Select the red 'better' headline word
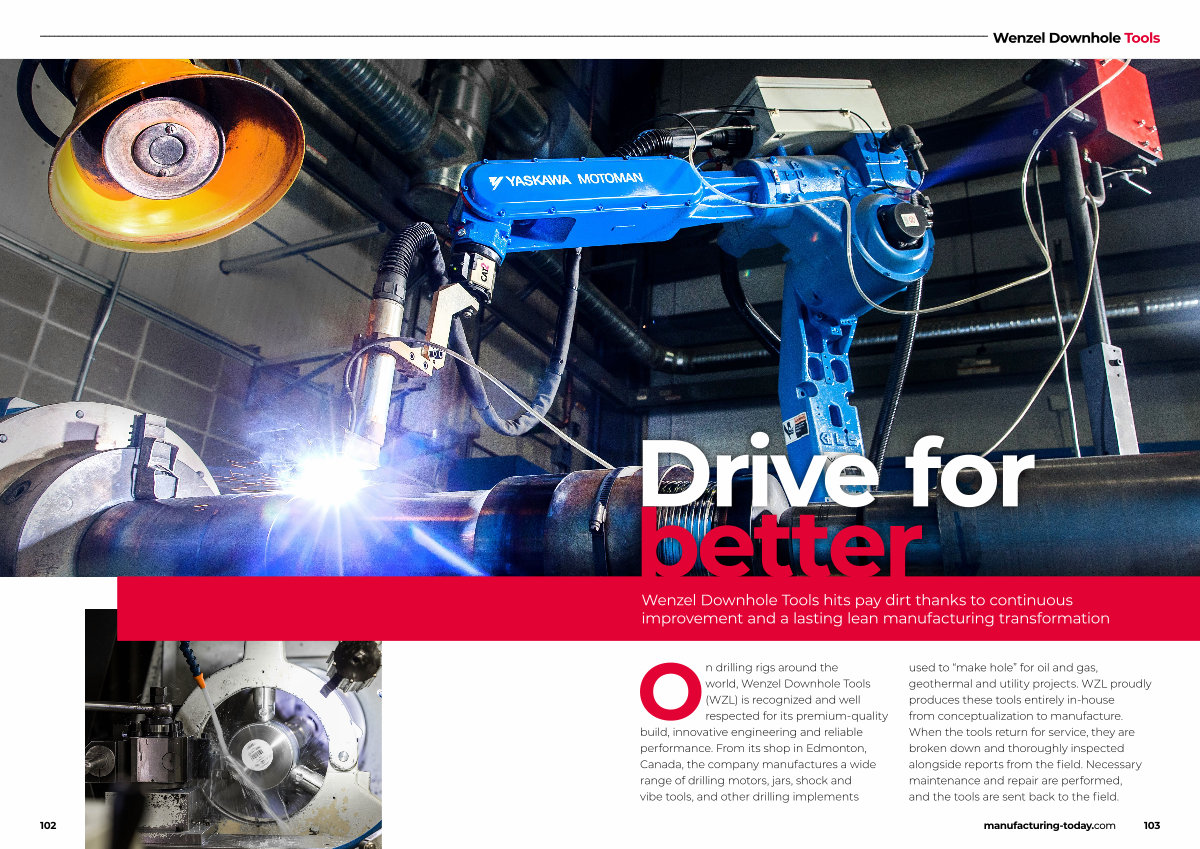The width and height of the screenshot is (1200, 849). click(x=780, y=542)
